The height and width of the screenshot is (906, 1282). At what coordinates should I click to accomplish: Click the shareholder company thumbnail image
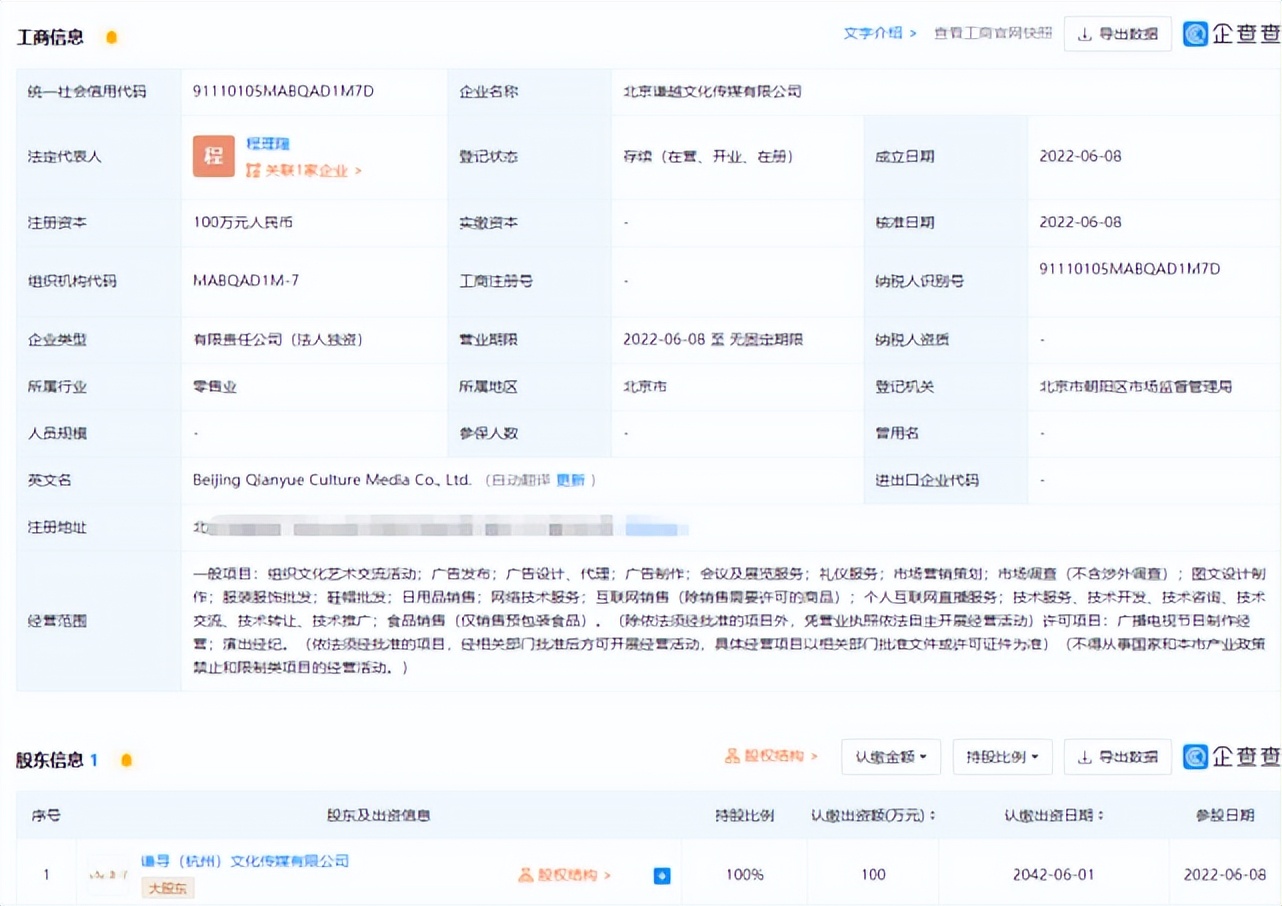tap(107, 874)
